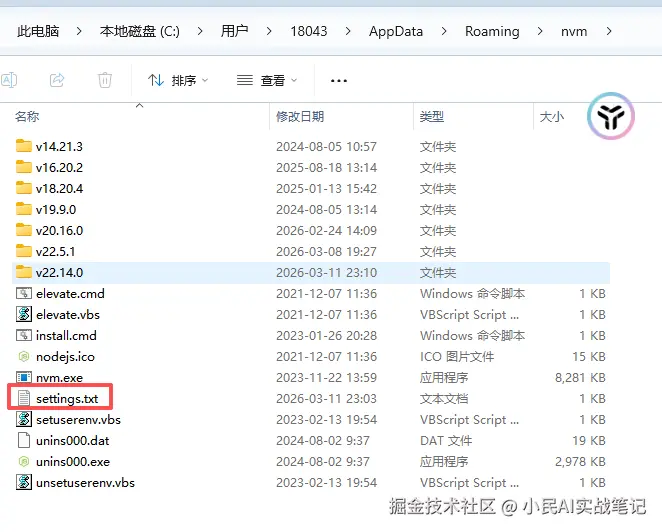Select file name unsetuserenv.vbs
The image size is (662, 532).
85,483
